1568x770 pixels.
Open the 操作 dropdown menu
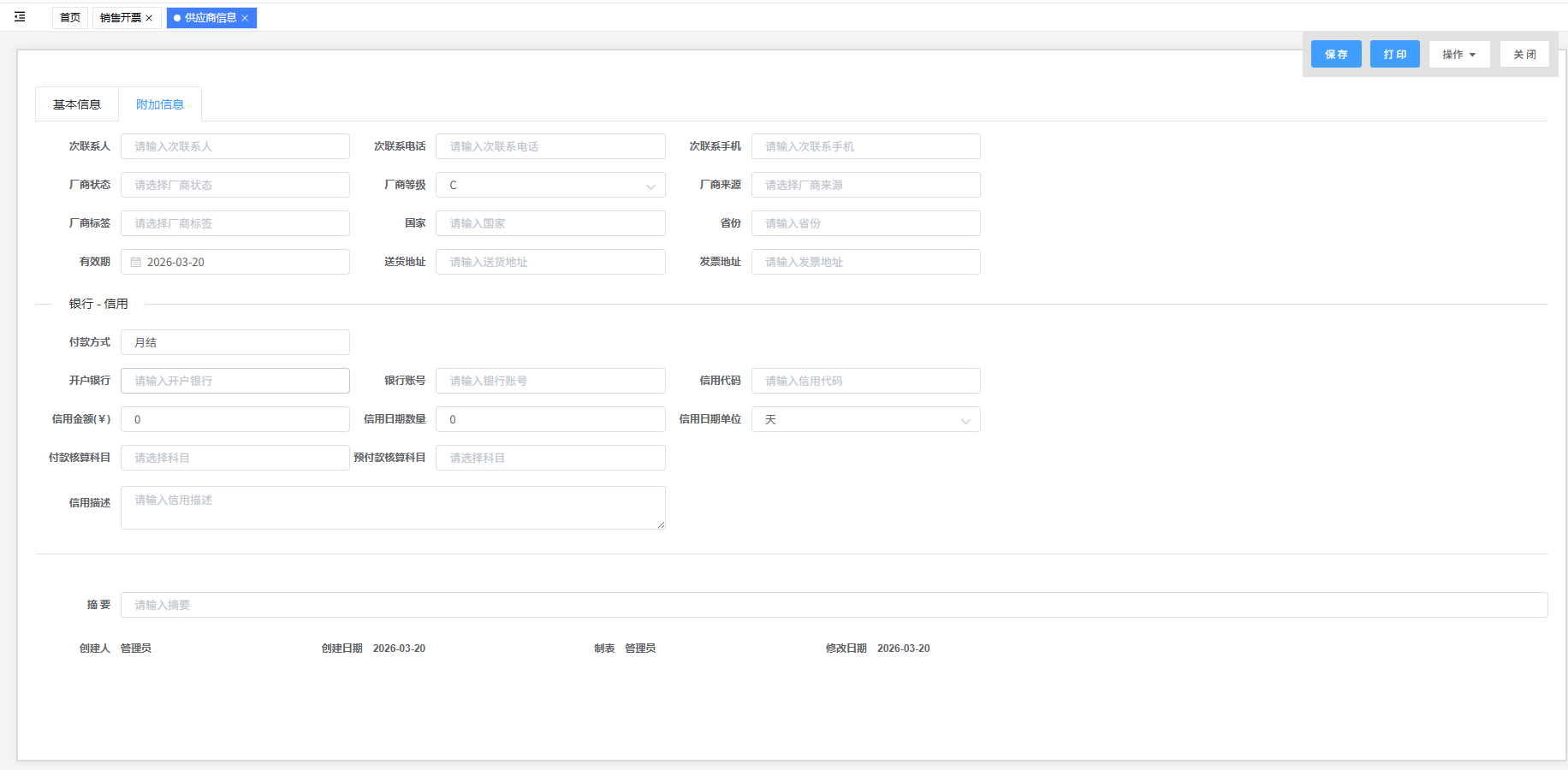(1458, 55)
